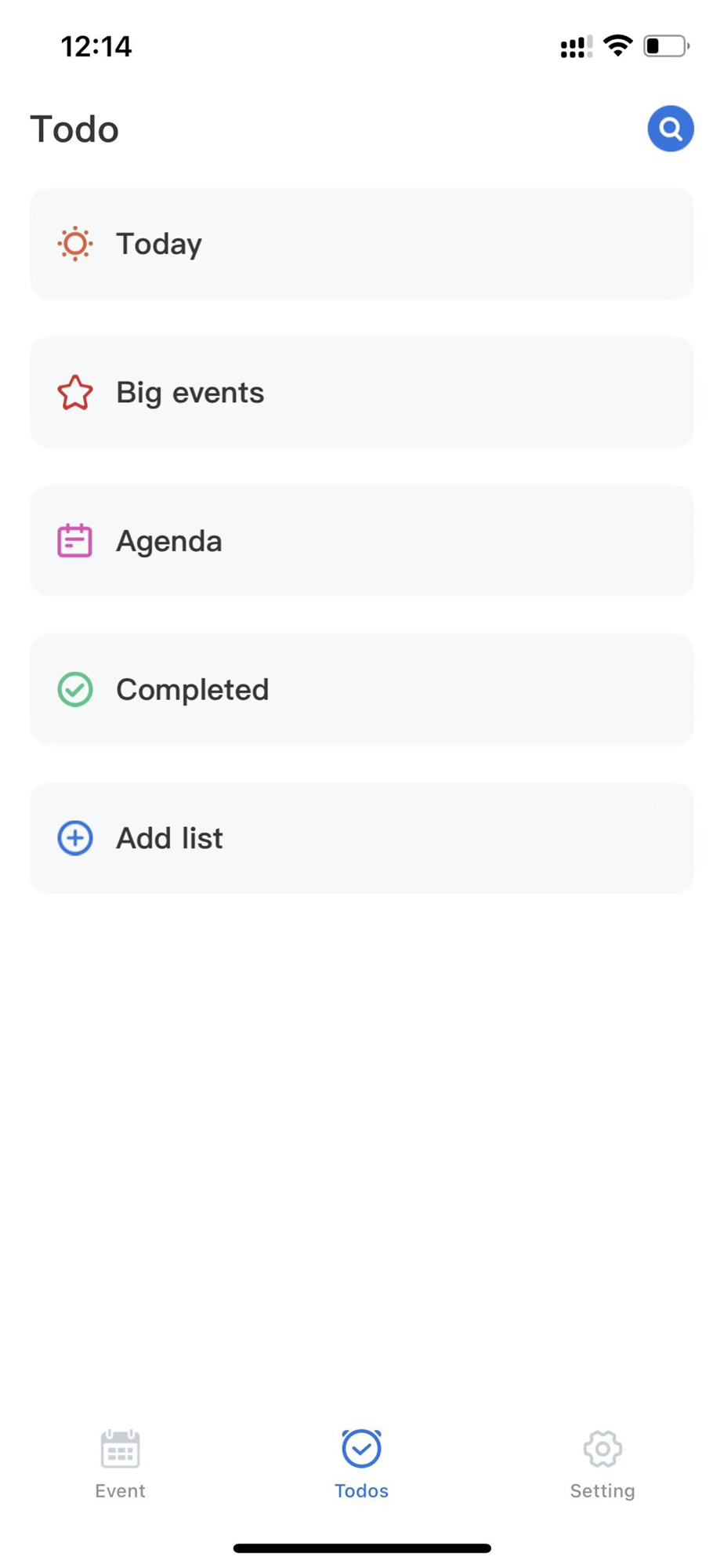Switch to the Event tab label
The width and height of the screenshot is (724, 1568).
click(120, 1490)
